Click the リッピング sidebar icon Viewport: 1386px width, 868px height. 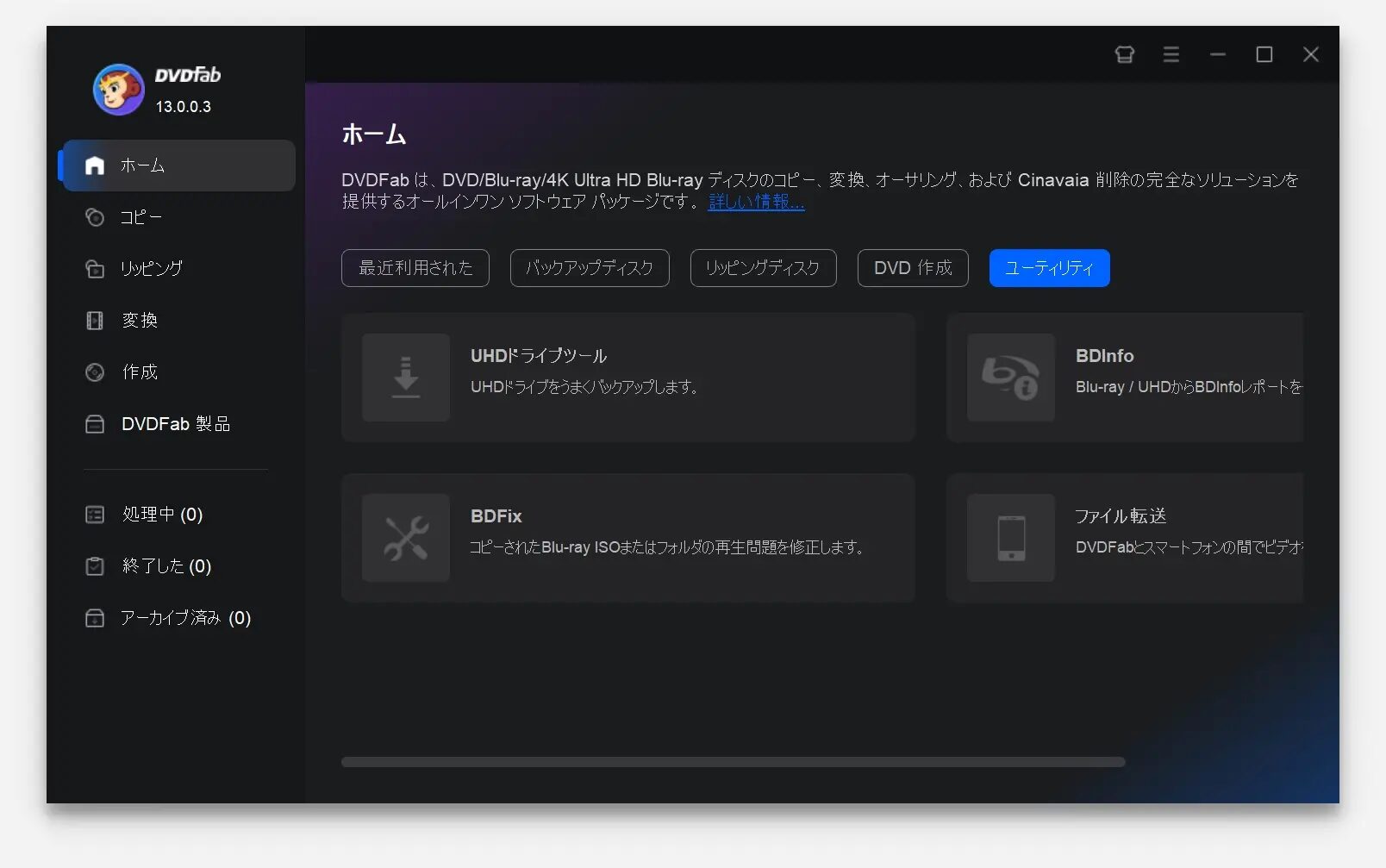tap(95, 269)
